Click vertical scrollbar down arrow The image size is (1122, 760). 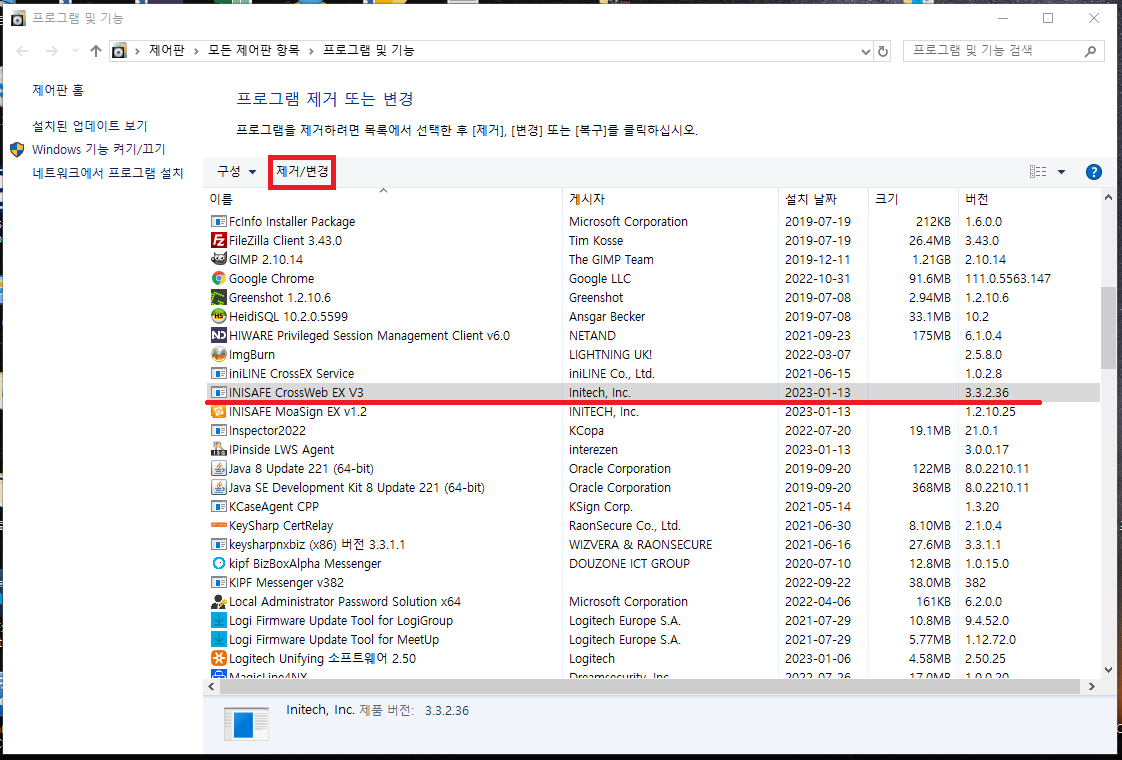[x=1108, y=671]
